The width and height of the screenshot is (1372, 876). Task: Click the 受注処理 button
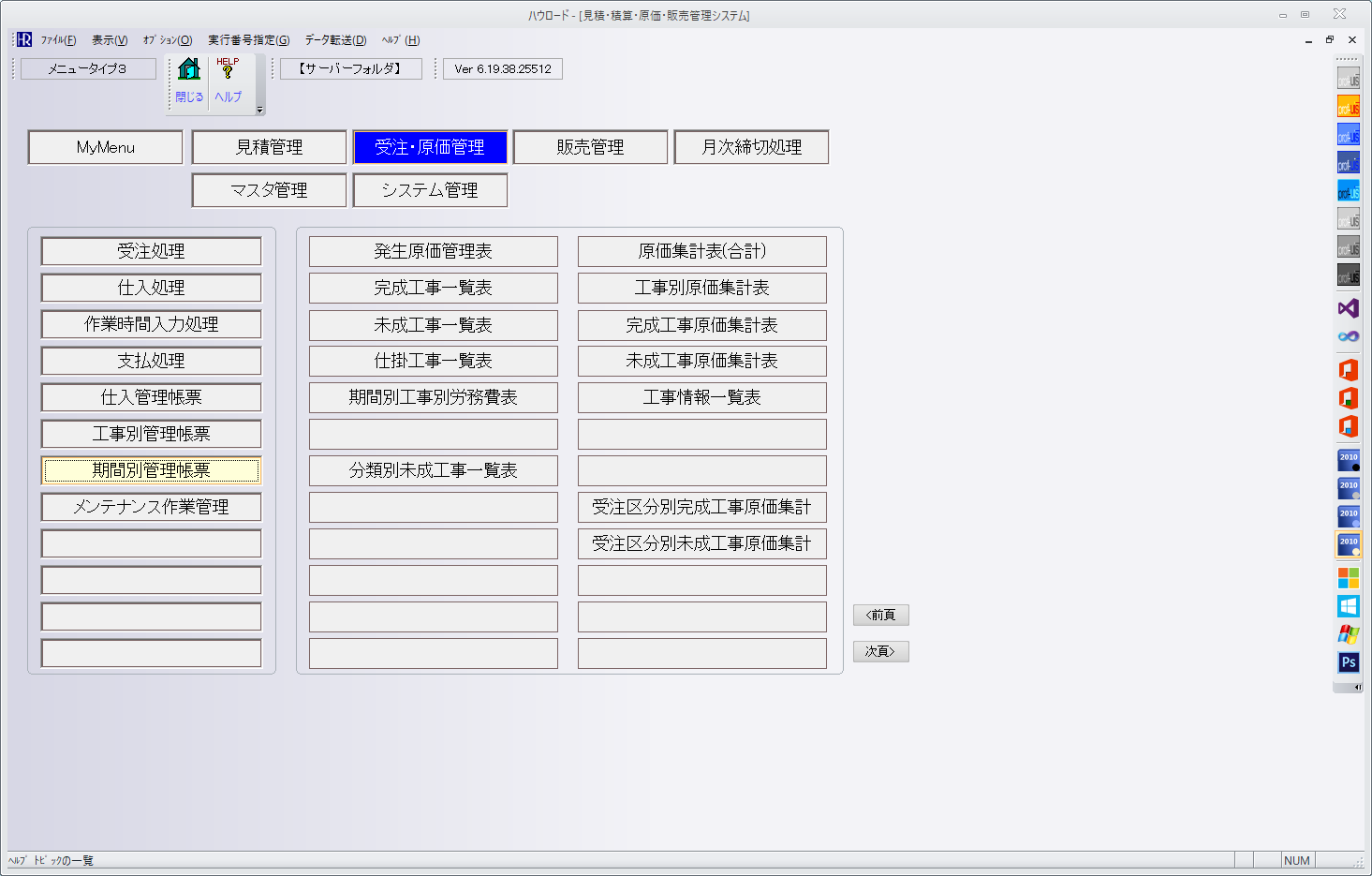(151, 251)
